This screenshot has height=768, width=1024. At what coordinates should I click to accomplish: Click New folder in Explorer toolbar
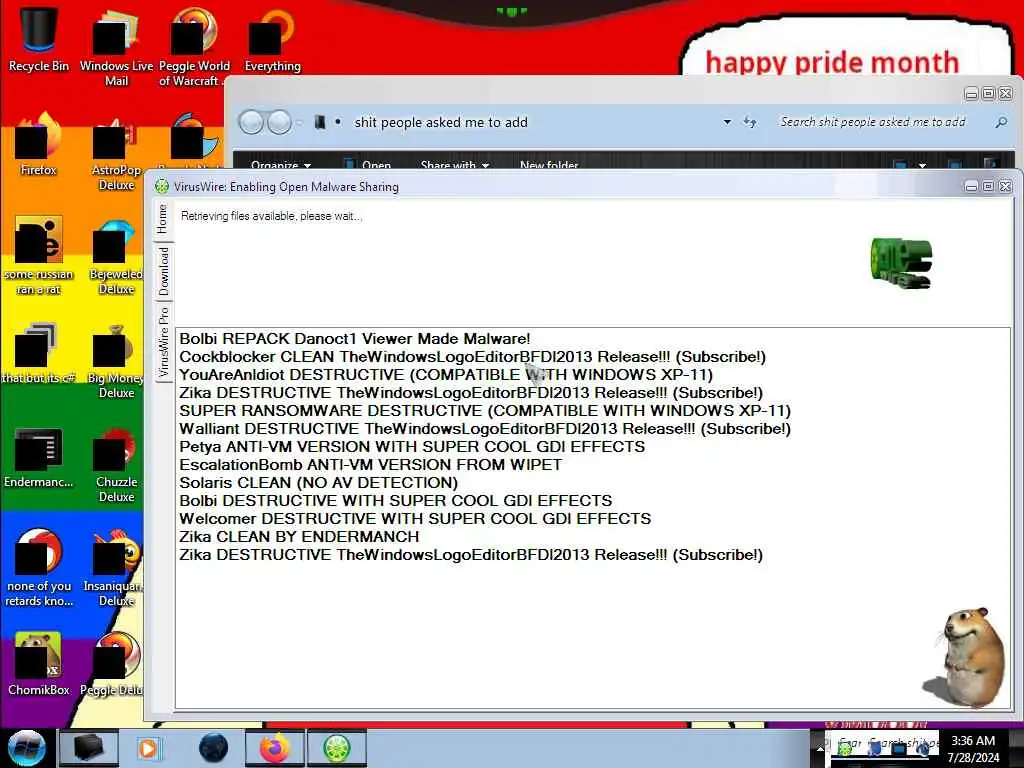(x=549, y=165)
